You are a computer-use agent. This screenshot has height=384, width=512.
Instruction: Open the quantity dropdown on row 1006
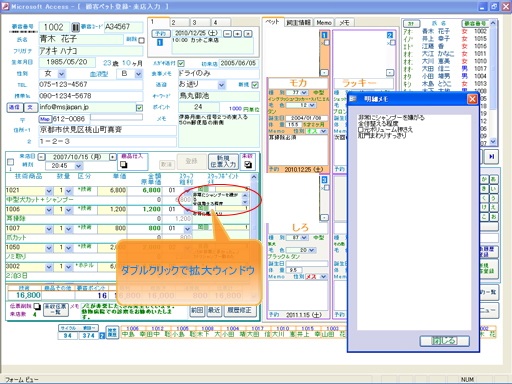[x=68, y=210]
